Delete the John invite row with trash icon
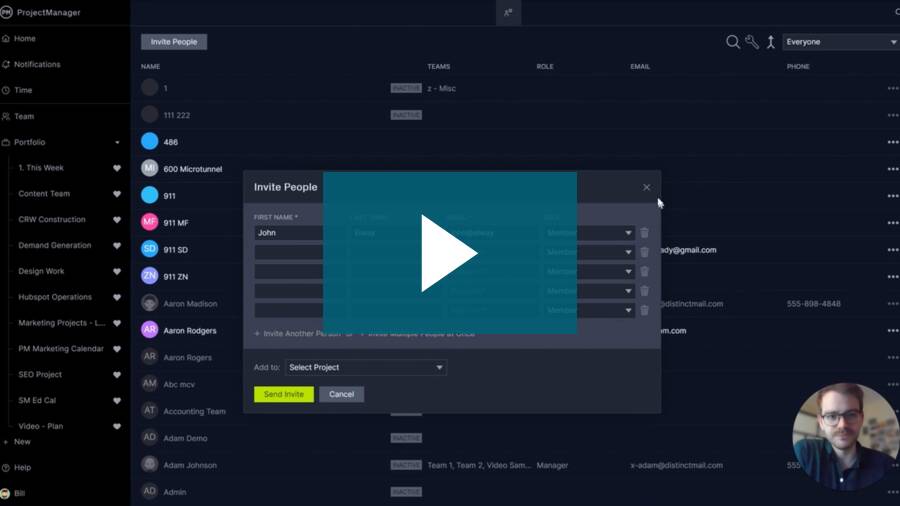The image size is (900, 506). (645, 233)
